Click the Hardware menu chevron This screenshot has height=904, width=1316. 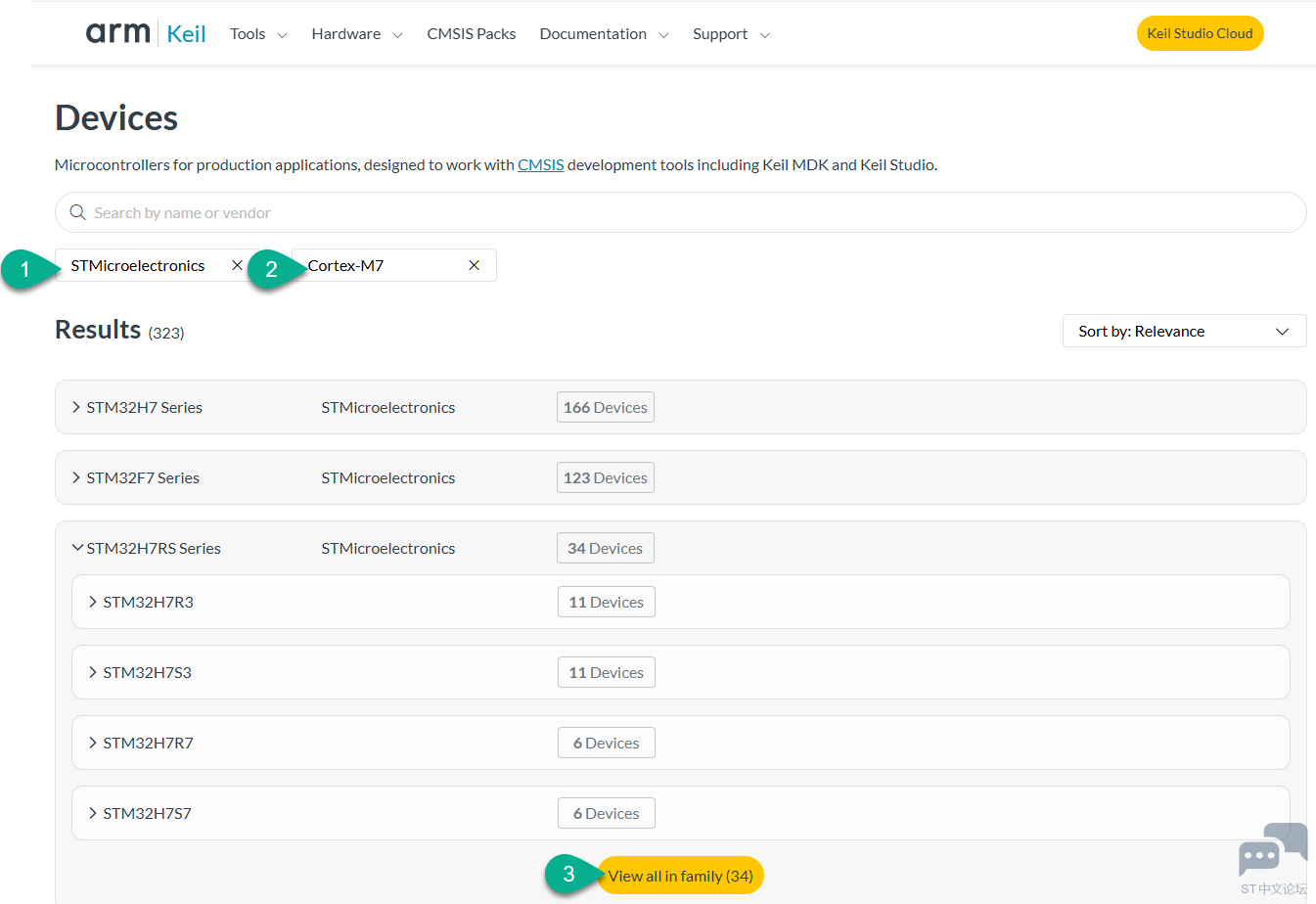coord(397,35)
